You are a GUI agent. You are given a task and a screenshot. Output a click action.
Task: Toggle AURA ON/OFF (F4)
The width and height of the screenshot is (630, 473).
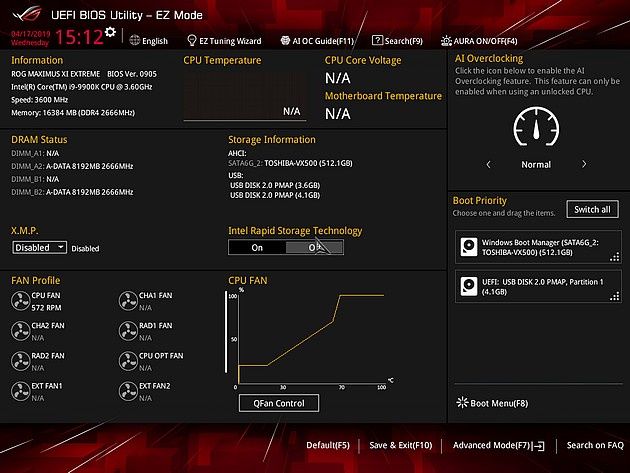pos(479,41)
